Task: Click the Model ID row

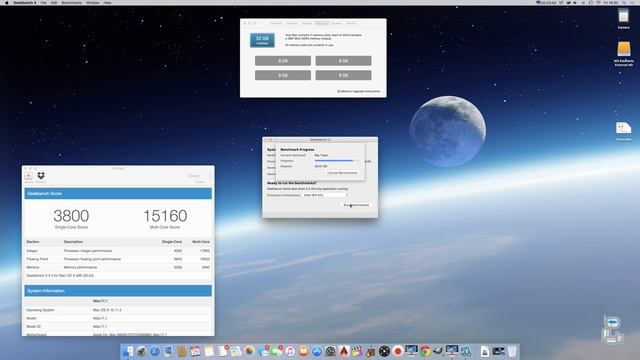Action: (118, 327)
